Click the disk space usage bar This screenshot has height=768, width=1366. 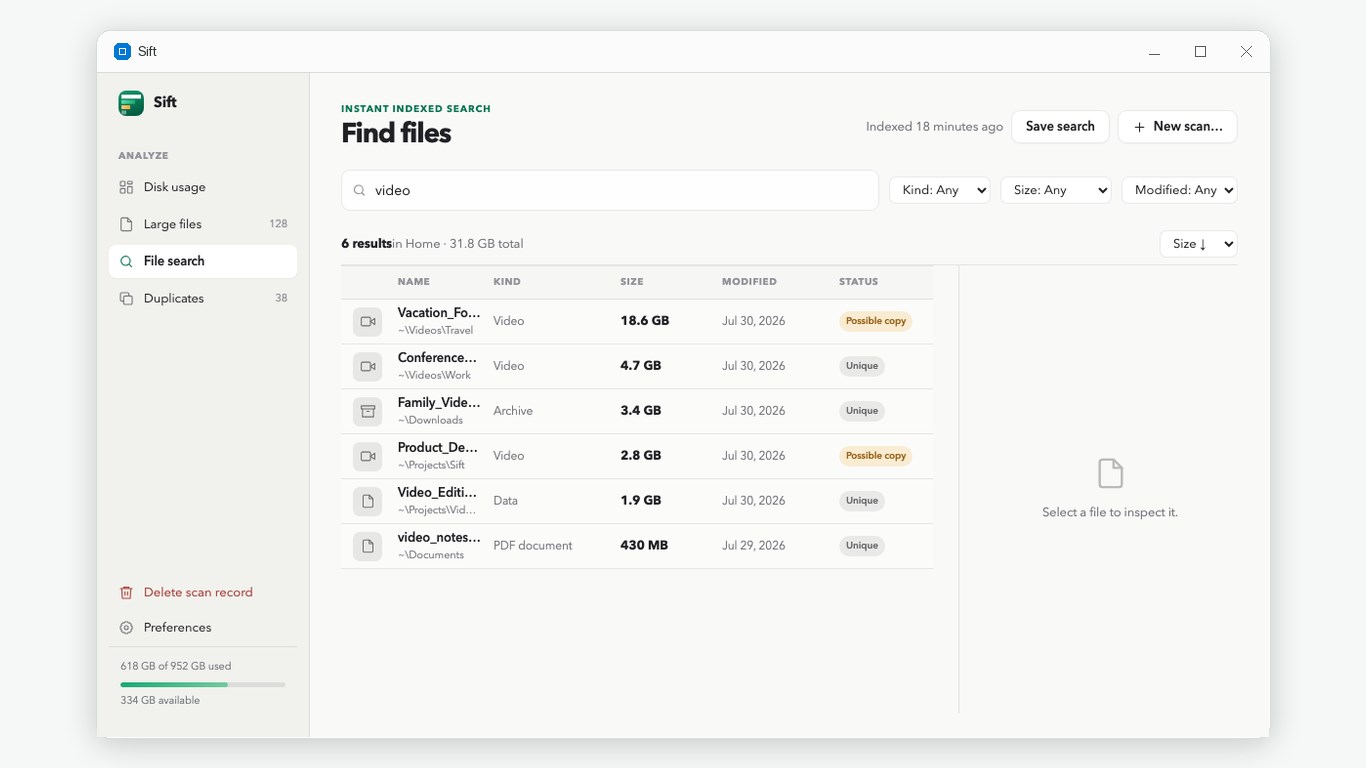pos(203,685)
